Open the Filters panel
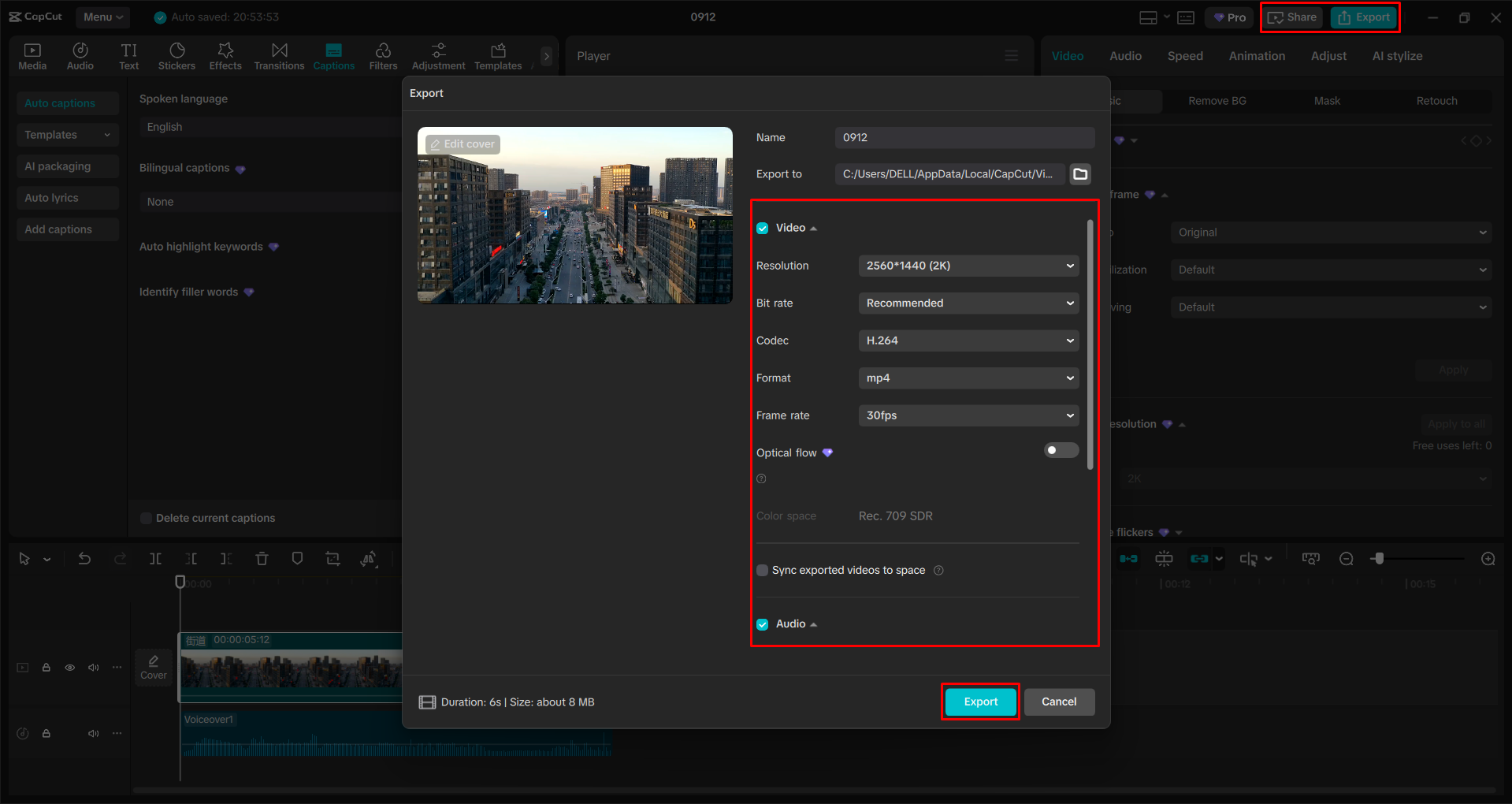1512x804 pixels. click(x=383, y=55)
